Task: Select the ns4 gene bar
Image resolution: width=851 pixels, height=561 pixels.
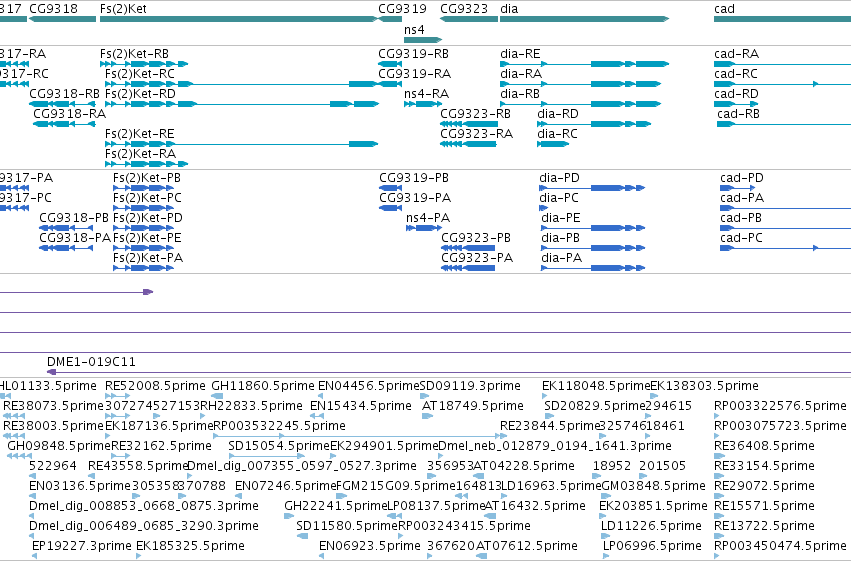Action: click(x=423, y=40)
